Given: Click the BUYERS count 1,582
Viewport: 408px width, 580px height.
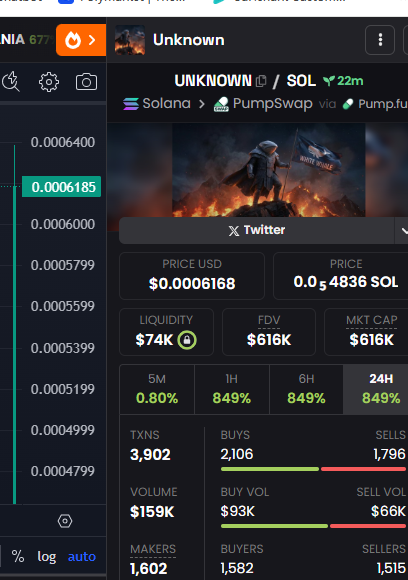Looking at the screenshot, I should click(237, 568).
